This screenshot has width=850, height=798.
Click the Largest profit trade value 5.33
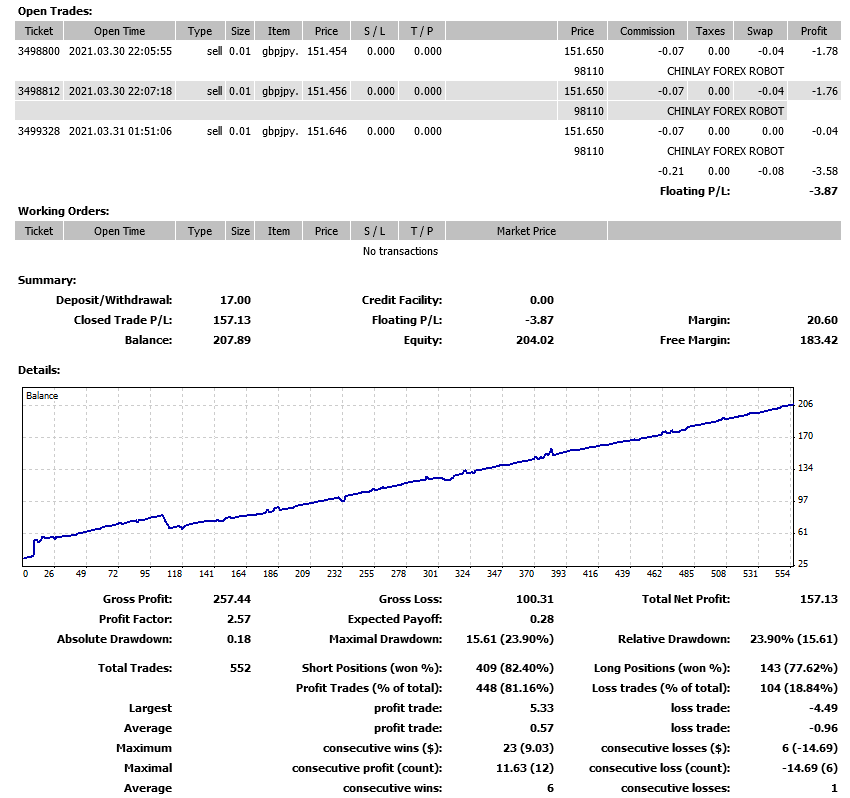click(x=541, y=708)
